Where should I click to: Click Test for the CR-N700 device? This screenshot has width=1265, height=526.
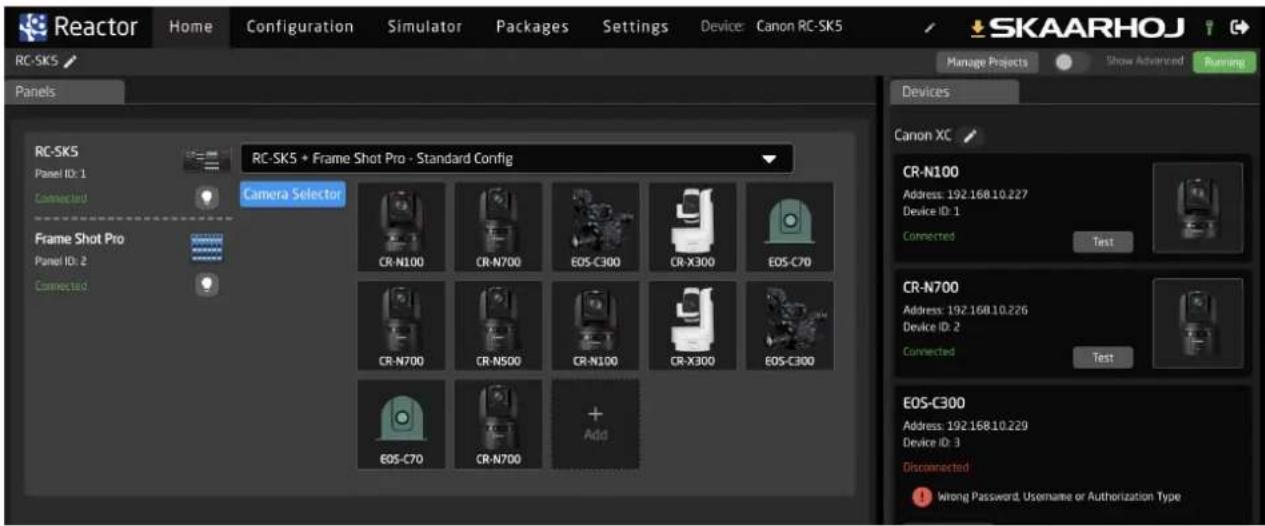[x=1103, y=356]
